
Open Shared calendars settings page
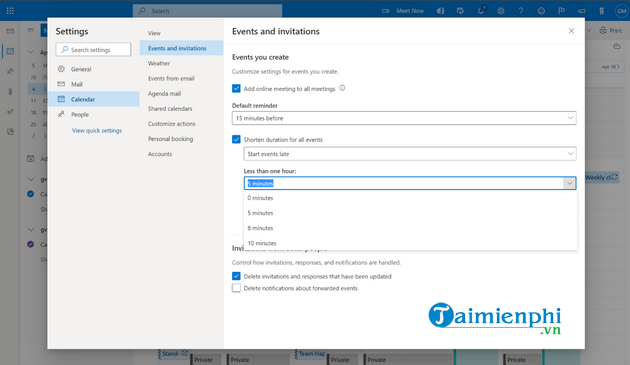coord(181,109)
